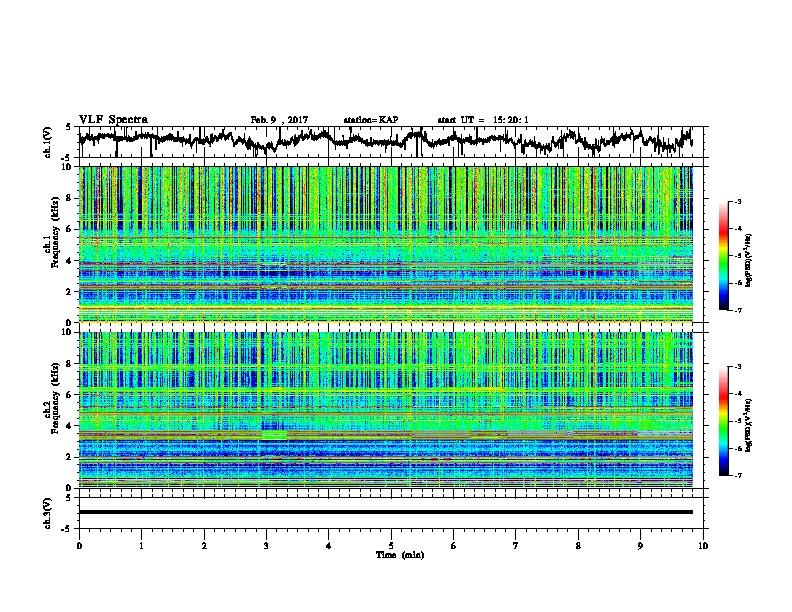Screen dimensions: 792x612
Task: Click the "-3" label on ch.2 color bar
Action: [x=738, y=367]
